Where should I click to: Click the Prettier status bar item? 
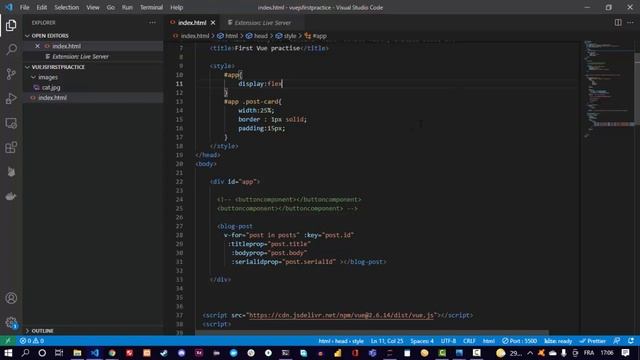point(593,341)
